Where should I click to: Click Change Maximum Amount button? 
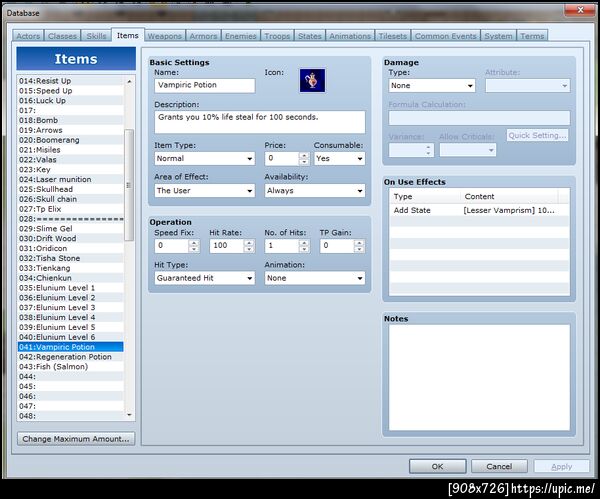(x=76, y=439)
